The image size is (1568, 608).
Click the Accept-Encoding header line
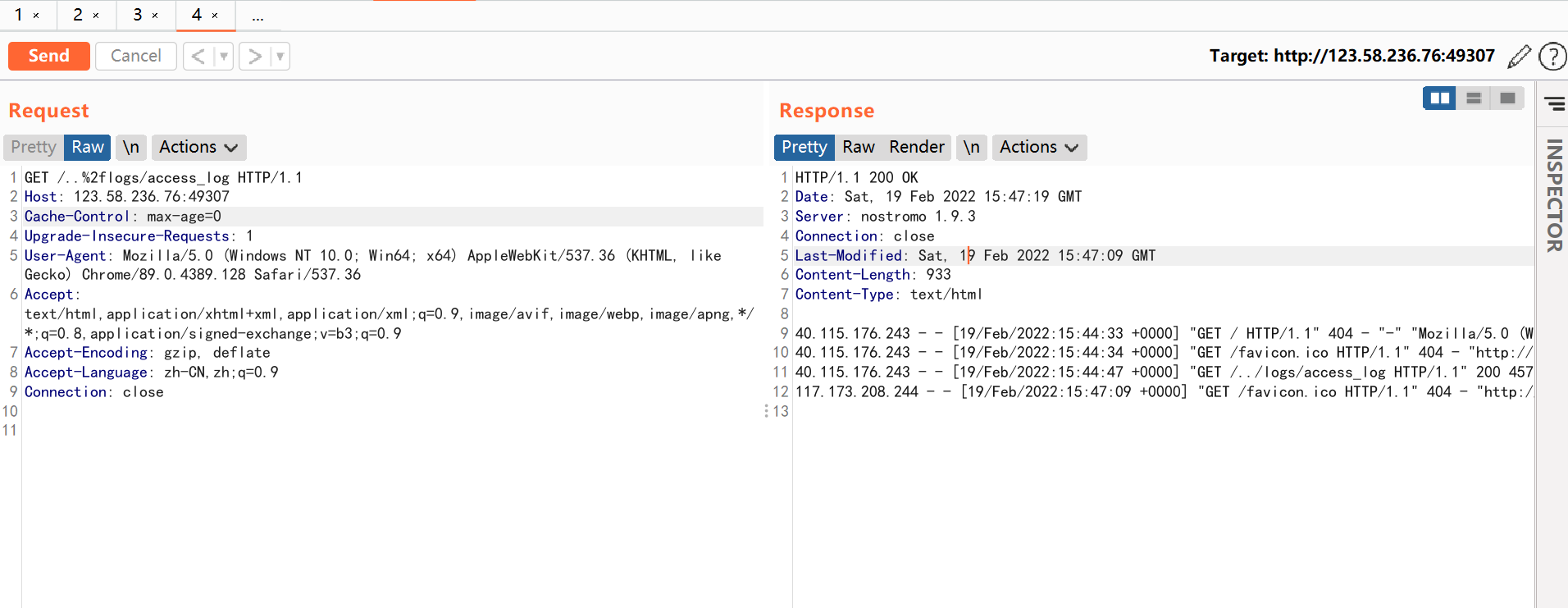coord(148,353)
